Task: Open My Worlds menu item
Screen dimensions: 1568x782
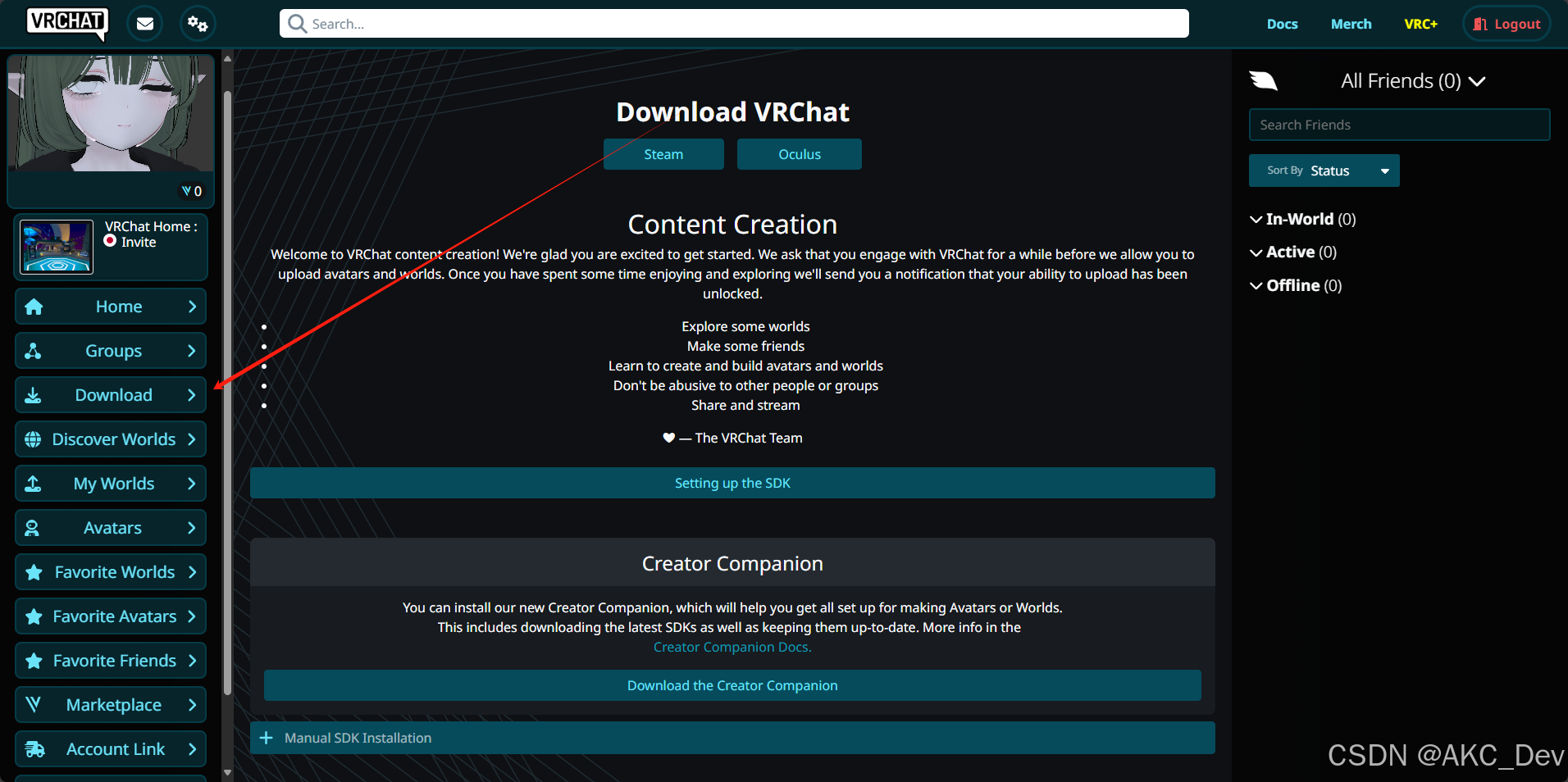Action: click(x=111, y=484)
